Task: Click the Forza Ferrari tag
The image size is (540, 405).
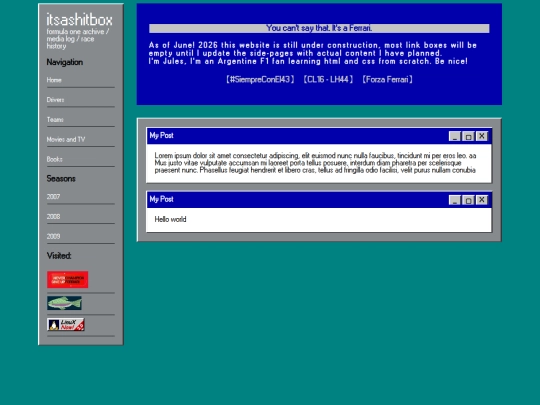Action: click(x=387, y=80)
